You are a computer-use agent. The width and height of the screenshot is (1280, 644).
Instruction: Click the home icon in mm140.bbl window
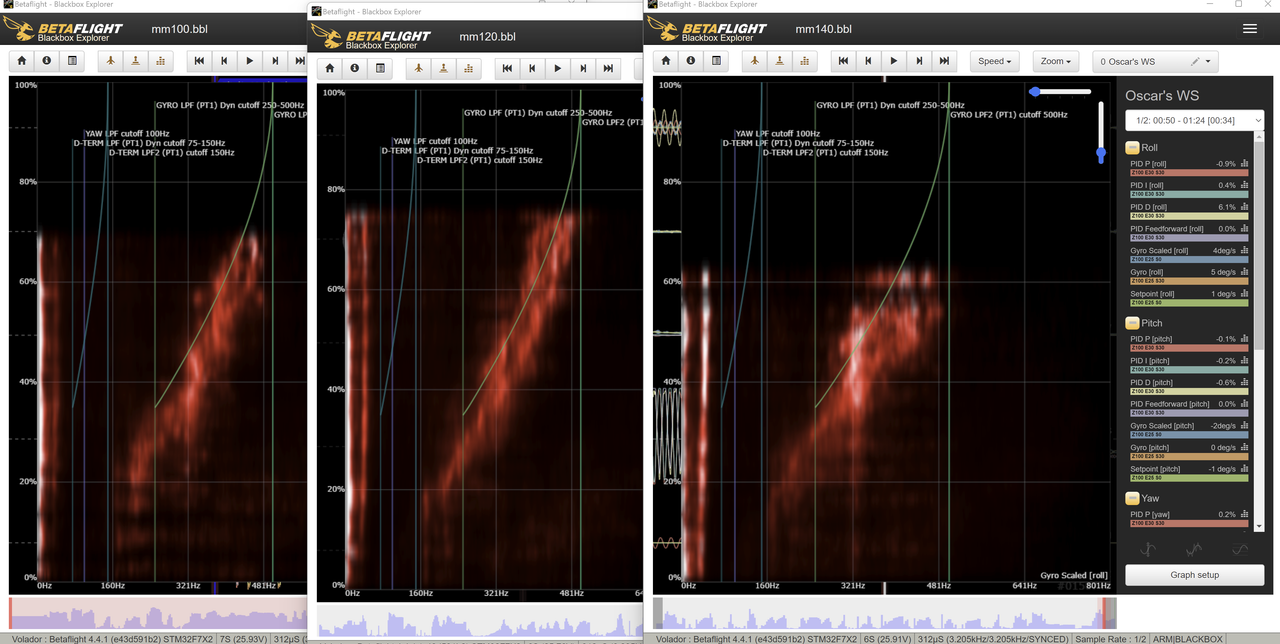(x=666, y=61)
